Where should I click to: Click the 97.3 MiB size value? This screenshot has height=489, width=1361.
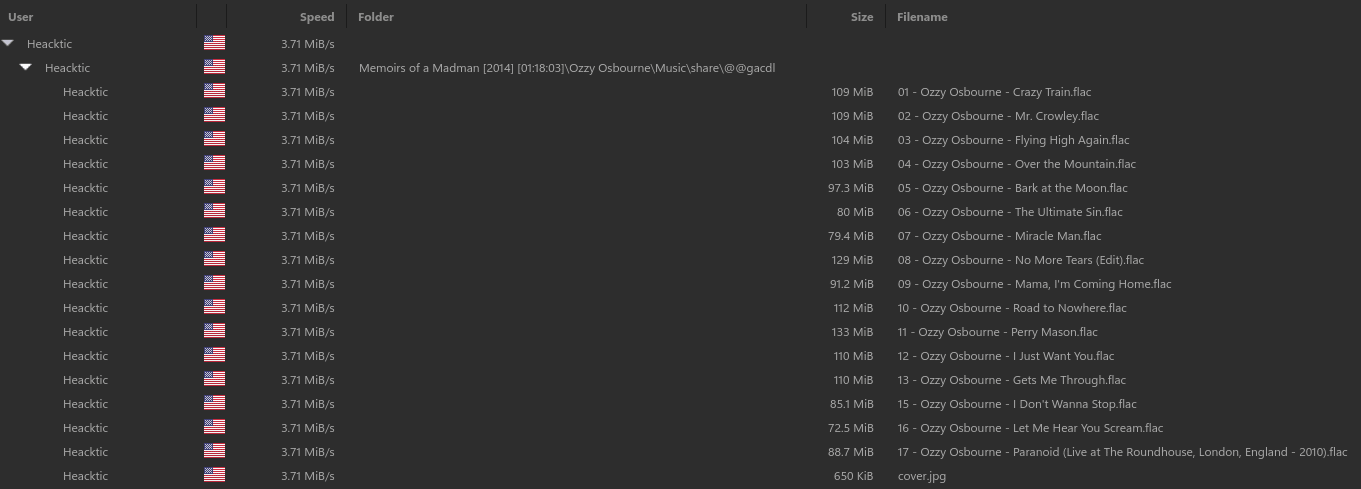(x=850, y=188)
